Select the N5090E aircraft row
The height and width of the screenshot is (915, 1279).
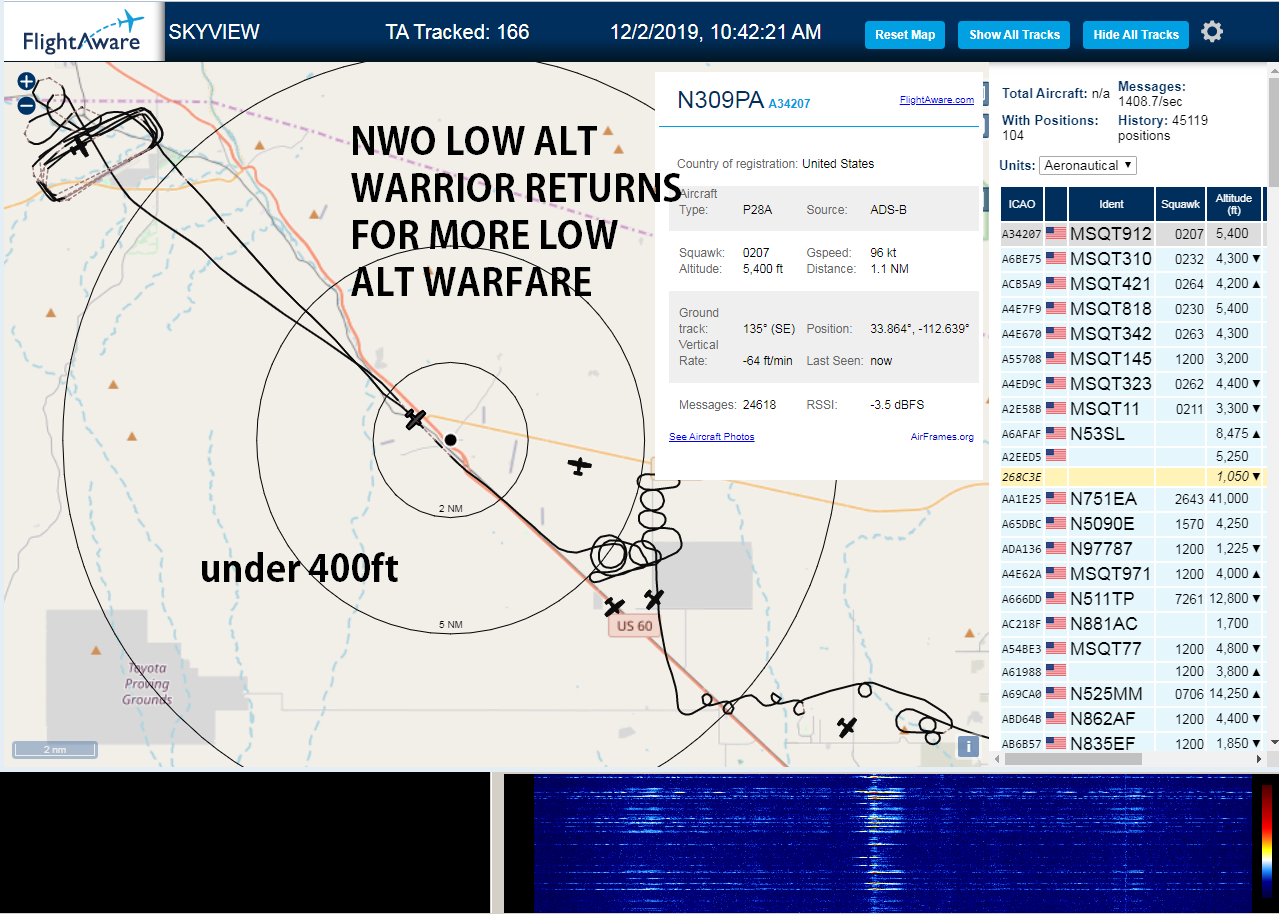click(x=1132, y=524)
